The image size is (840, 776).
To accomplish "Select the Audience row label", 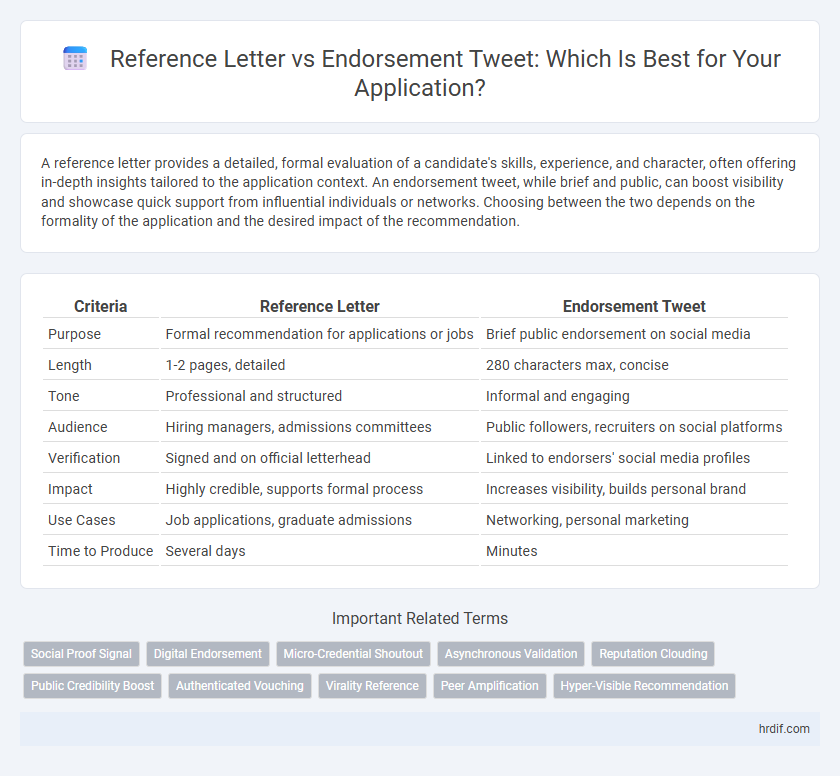I will (78, 427).
